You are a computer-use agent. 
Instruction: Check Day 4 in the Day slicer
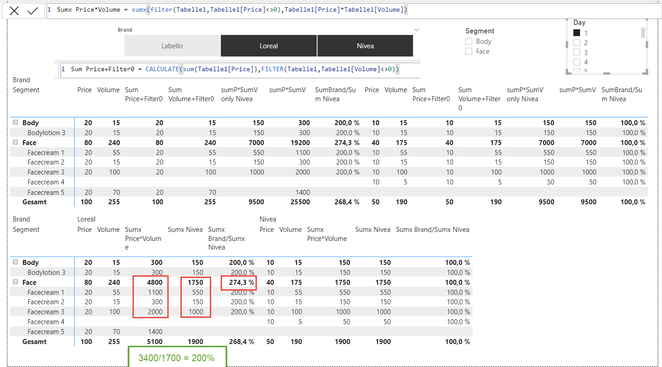pos(577,62)
